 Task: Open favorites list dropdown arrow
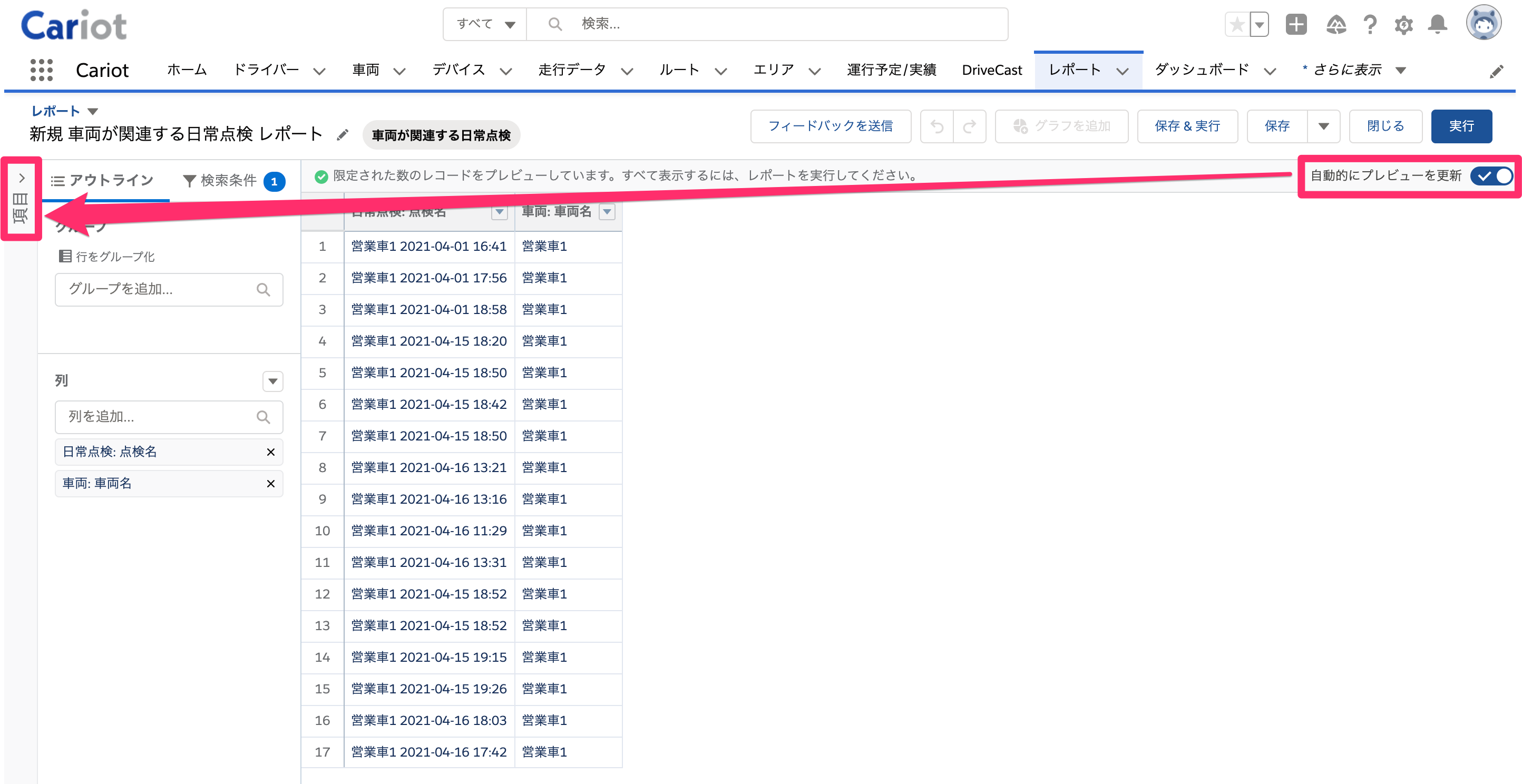tap(1259, 25)
